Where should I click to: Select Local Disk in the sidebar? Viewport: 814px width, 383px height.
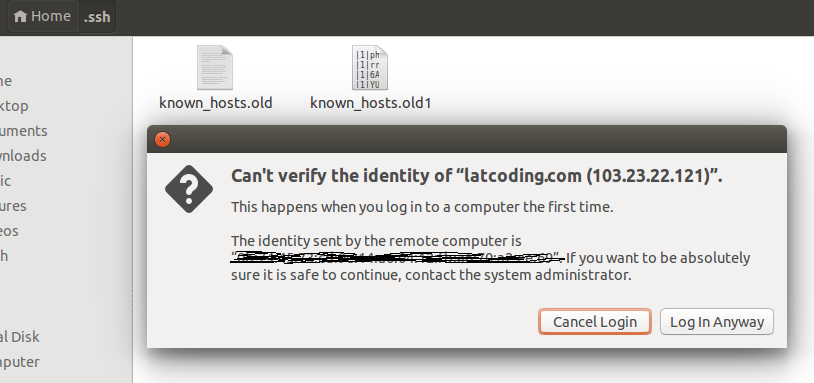point(20,337)
